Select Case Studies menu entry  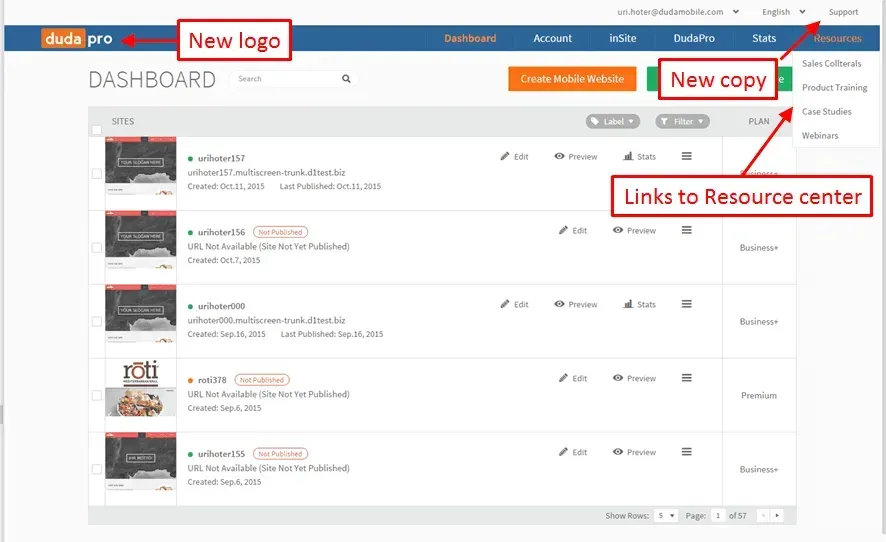pos(827,112)
